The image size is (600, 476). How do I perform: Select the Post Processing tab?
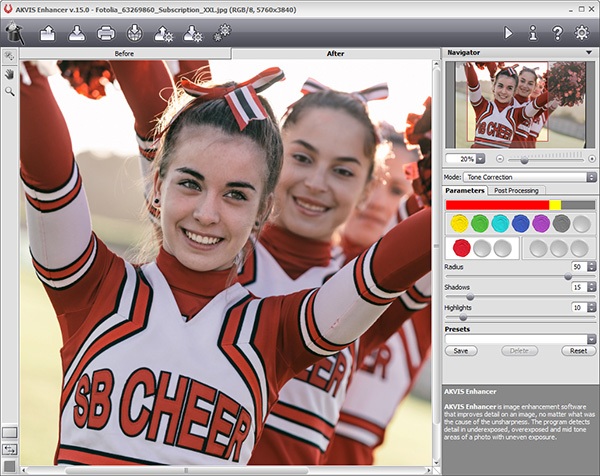[516, 190]
